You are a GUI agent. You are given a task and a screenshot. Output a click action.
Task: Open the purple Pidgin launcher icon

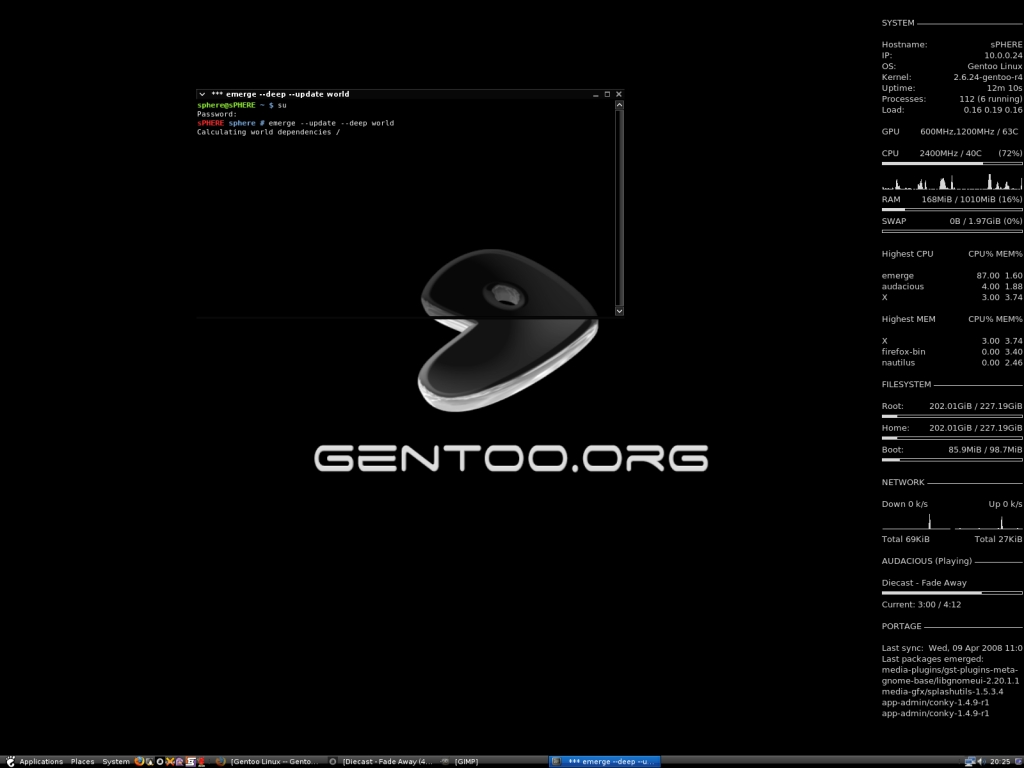click(180, 761)
